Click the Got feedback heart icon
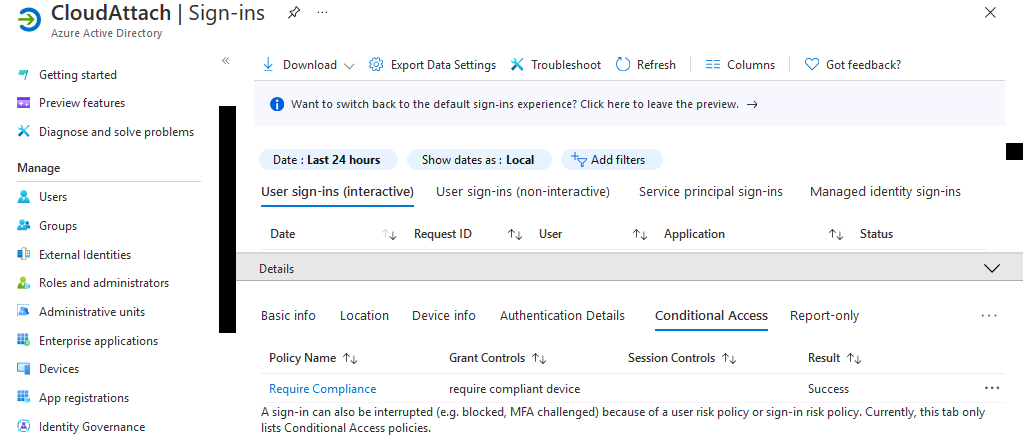Viewport: 1023px width, 445px height. point(812,65)
